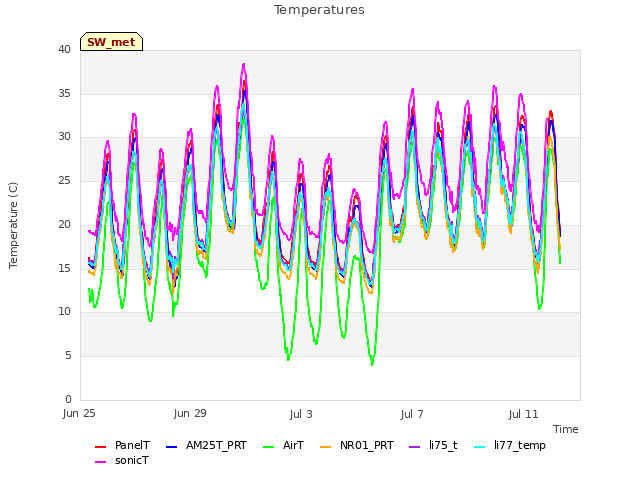Click the 25 y-axis tick label
This screenshot has height=480, width=640.
point(64,180)
